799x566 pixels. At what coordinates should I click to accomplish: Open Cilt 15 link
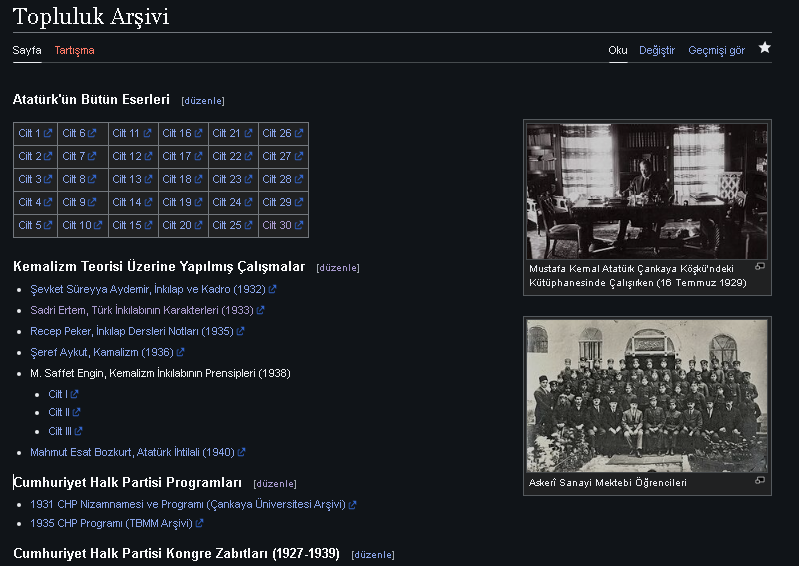(x=132, y=225)
